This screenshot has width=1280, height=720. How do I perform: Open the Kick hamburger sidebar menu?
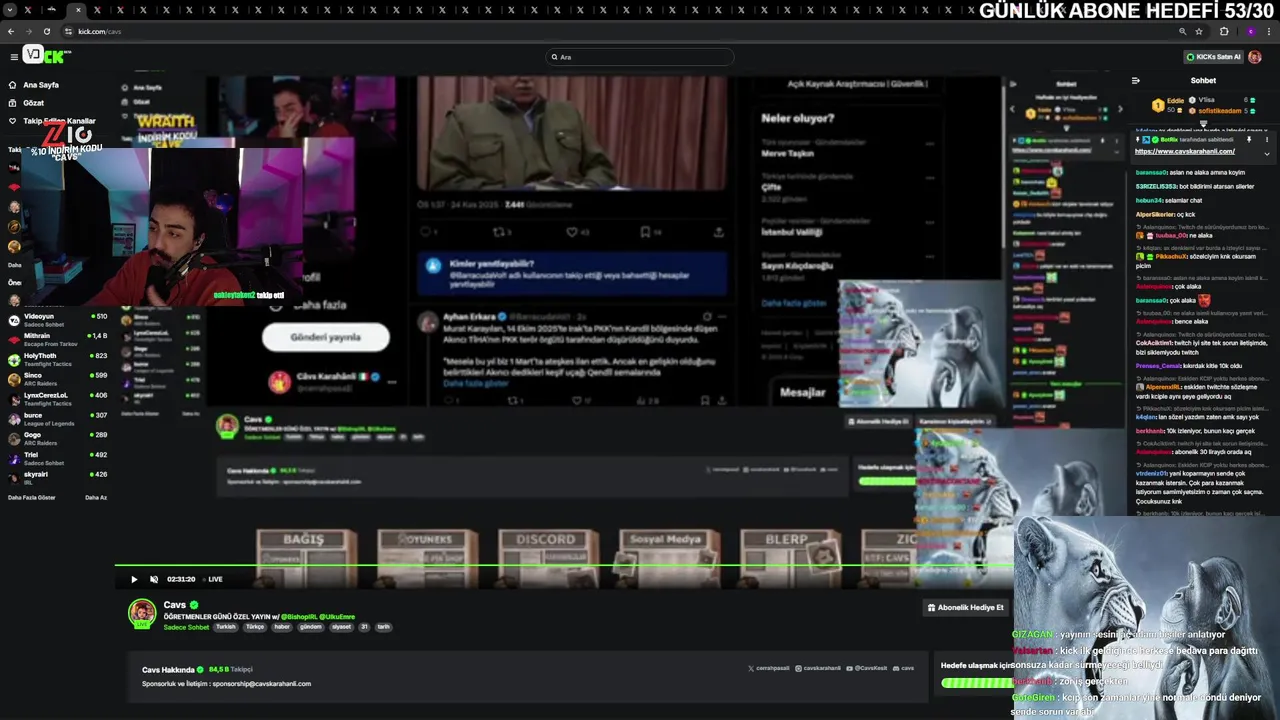(14, 57)
